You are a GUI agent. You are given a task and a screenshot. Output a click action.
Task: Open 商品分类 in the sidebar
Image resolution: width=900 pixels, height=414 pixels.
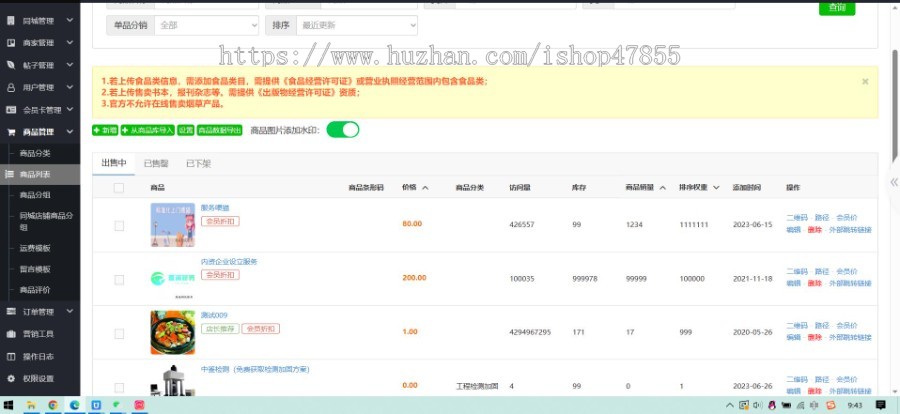[x=35, y=153]
